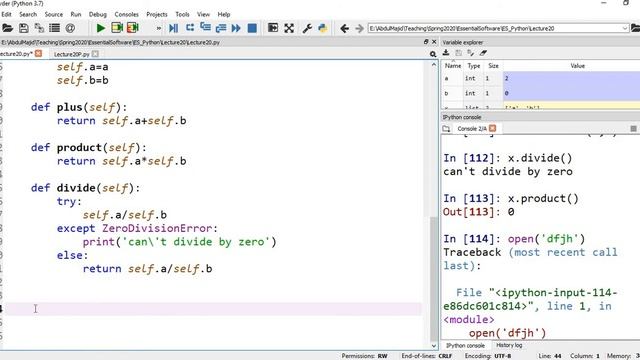Click the working directory path field
The image size is (640, 360).
(x=495, y=28)
